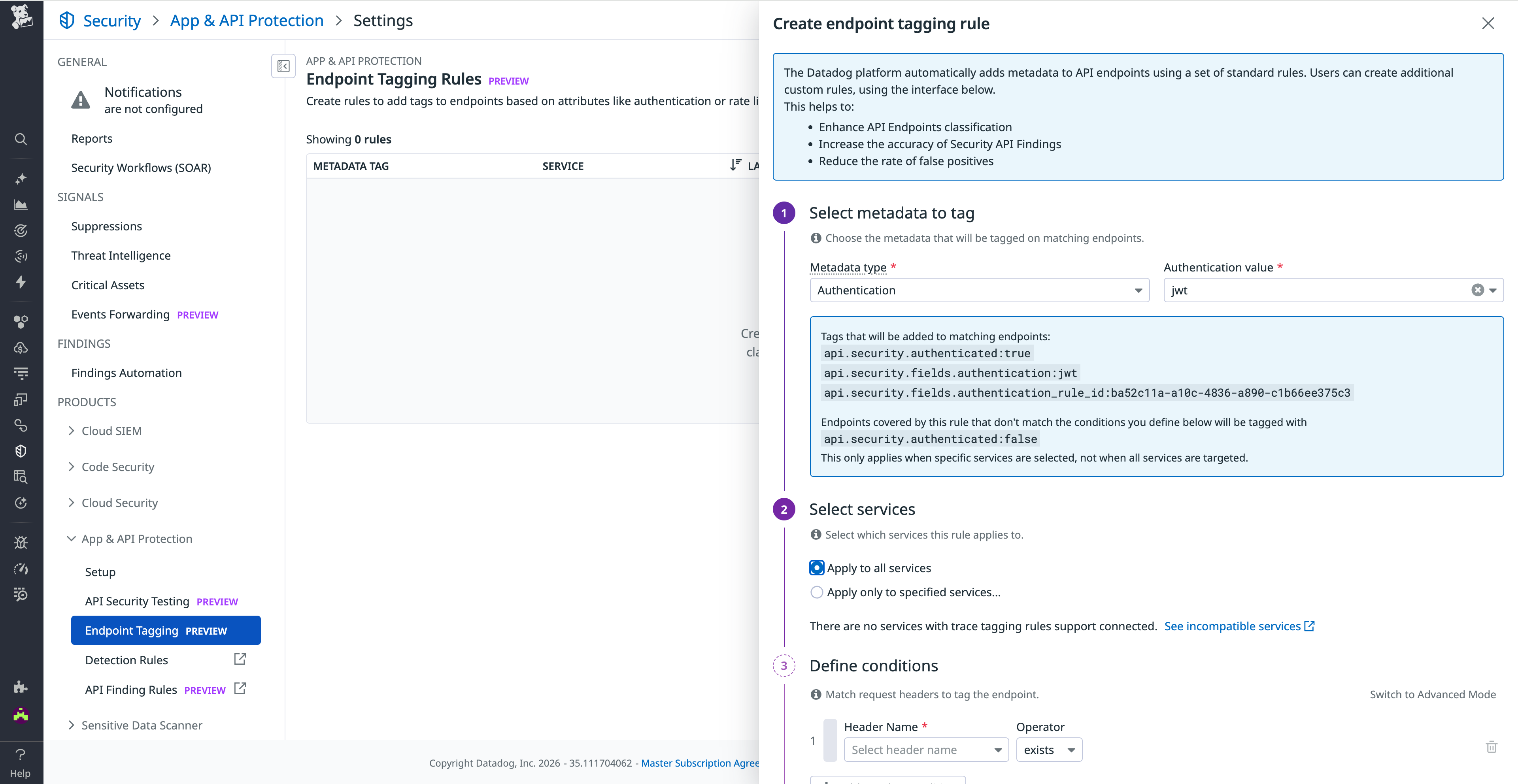Open the speedometer gauge icon in left rail
This screenshot has height=784, width=1518.
pos(21,568)
